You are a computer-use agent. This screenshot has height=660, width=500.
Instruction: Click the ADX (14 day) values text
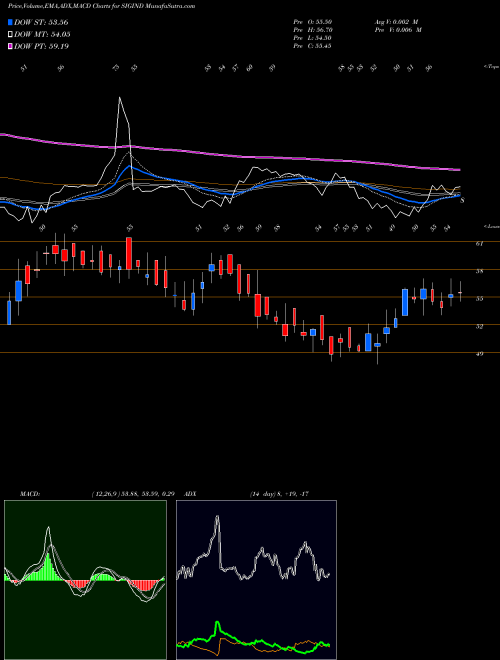[x=279, y=494]
